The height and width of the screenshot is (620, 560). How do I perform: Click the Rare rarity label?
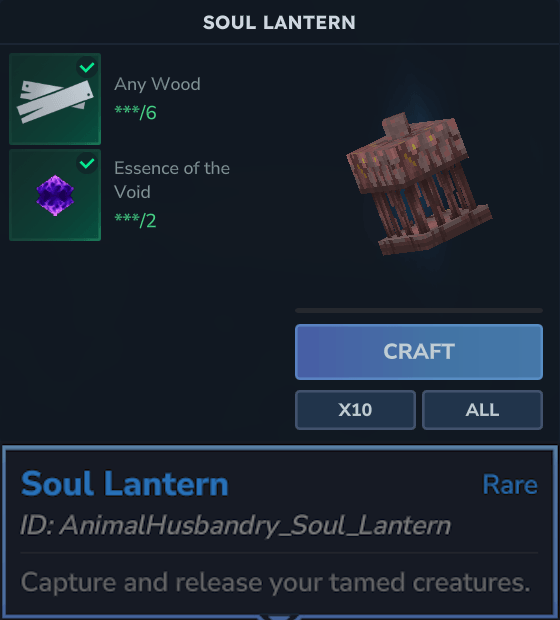pyautogui.click(x=510, y=484)
